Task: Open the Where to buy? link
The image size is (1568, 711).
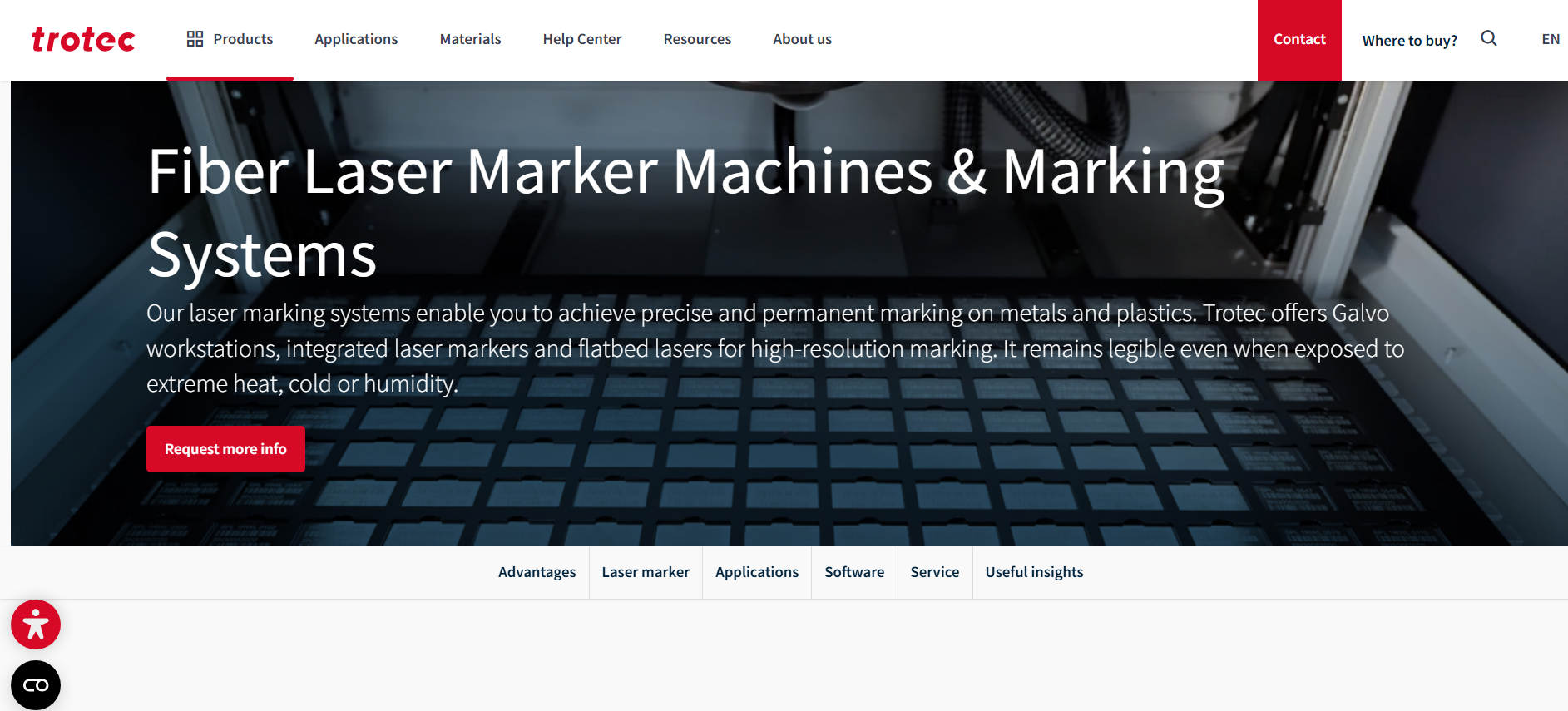Action: click(x=1409, y=41)
